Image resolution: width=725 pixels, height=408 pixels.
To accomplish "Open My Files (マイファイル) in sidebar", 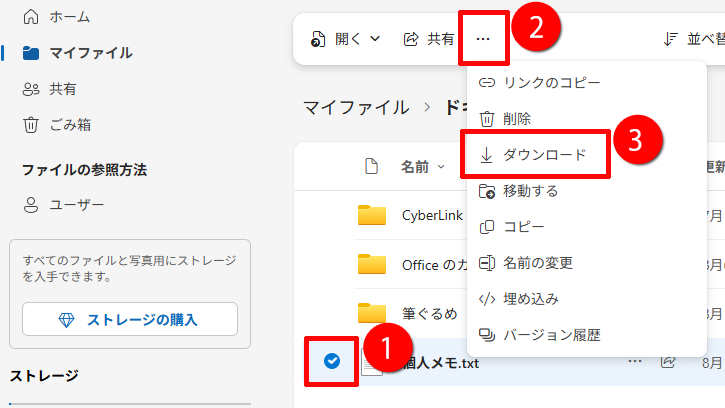I will click(x=77, y=53).
